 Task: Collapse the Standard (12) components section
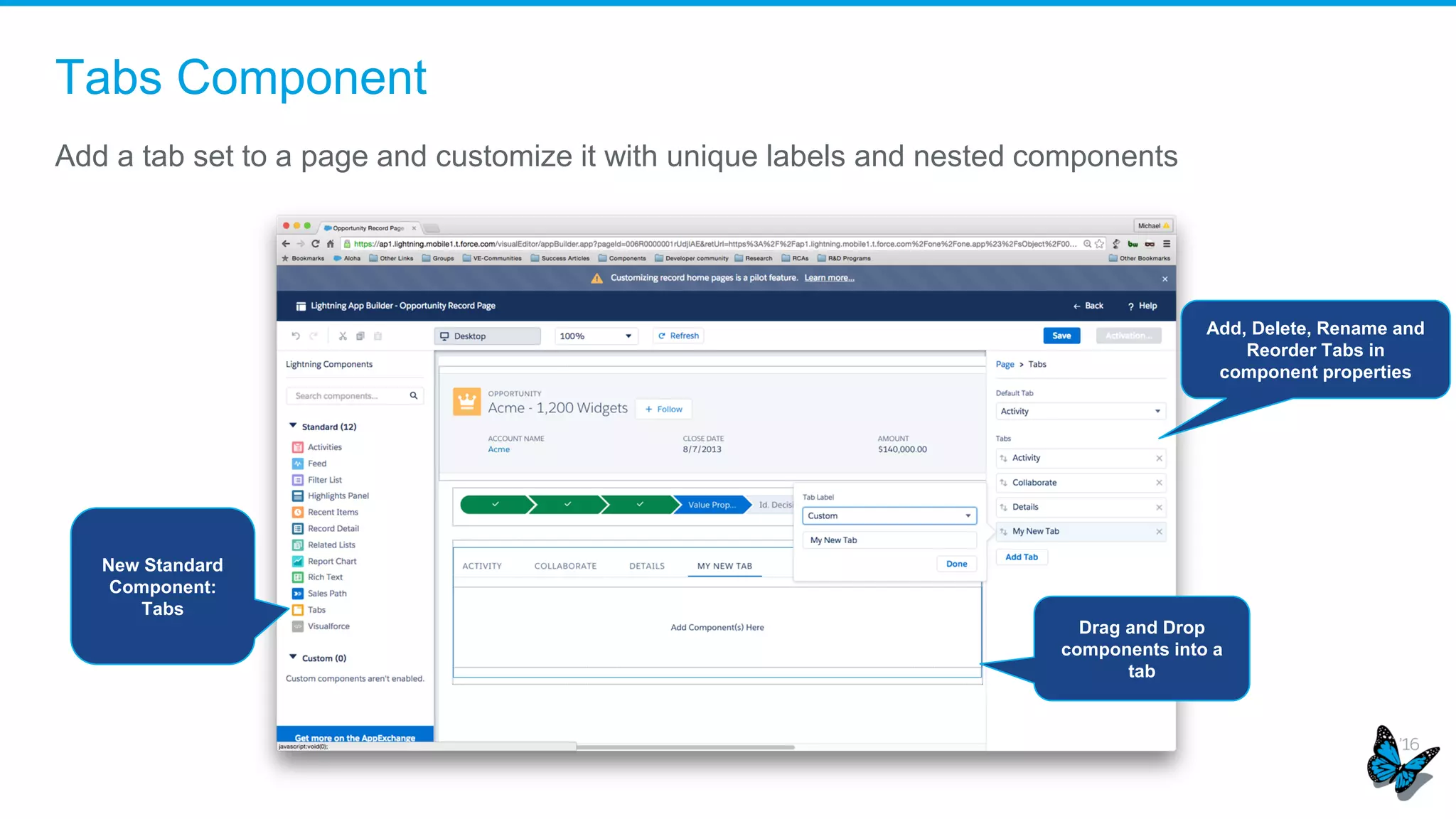[293, 426]
